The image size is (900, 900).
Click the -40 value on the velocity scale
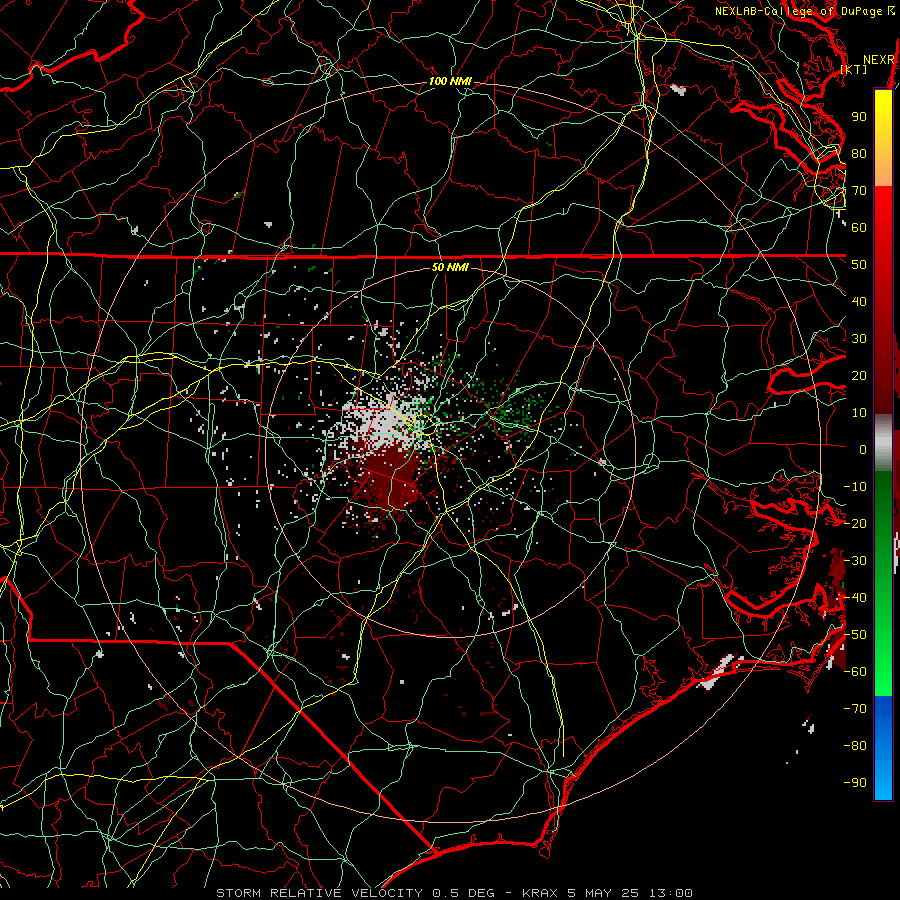pyautogui.click(x=855, y=598)
